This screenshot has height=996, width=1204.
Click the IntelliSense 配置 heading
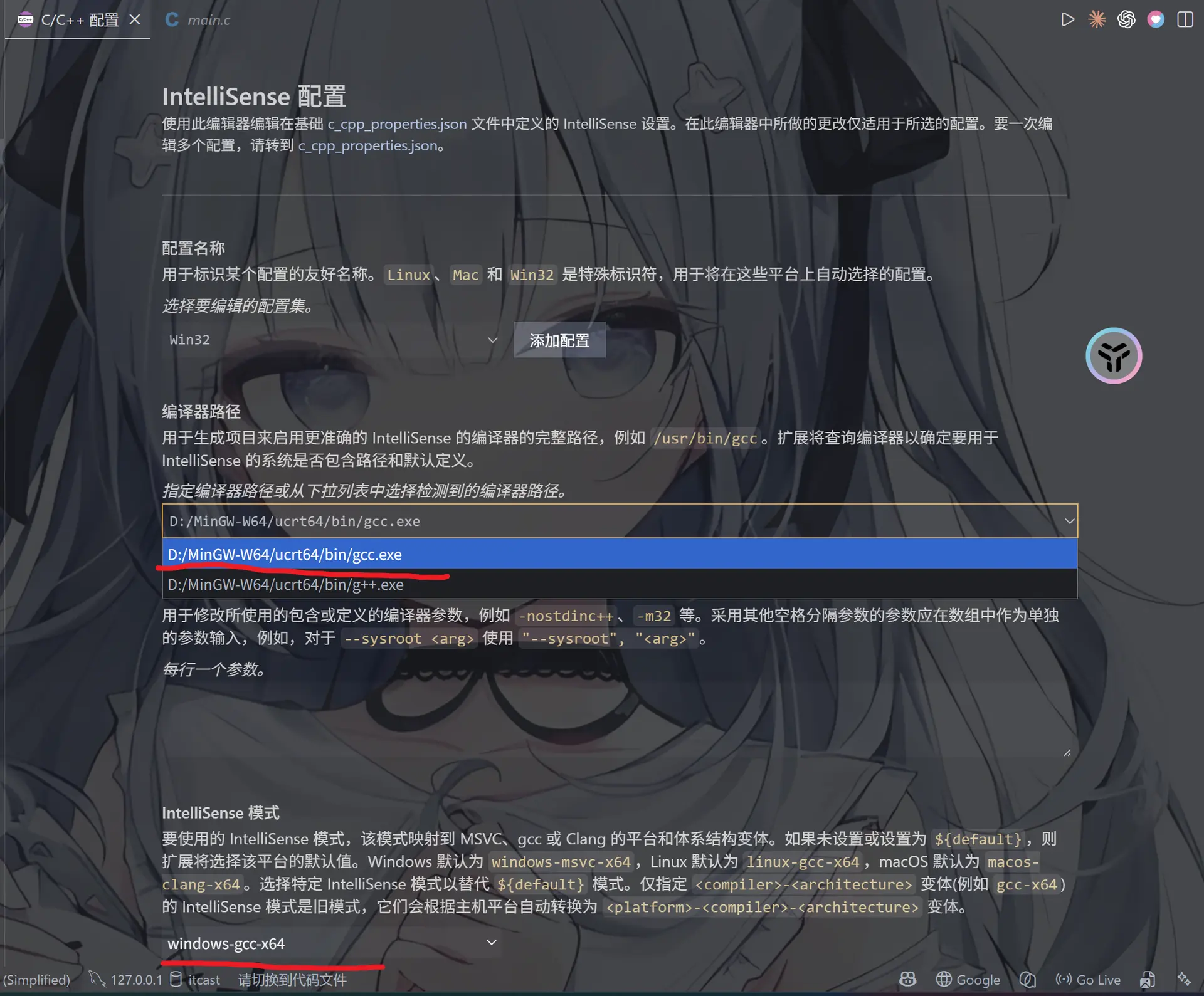tap(254, 97)
